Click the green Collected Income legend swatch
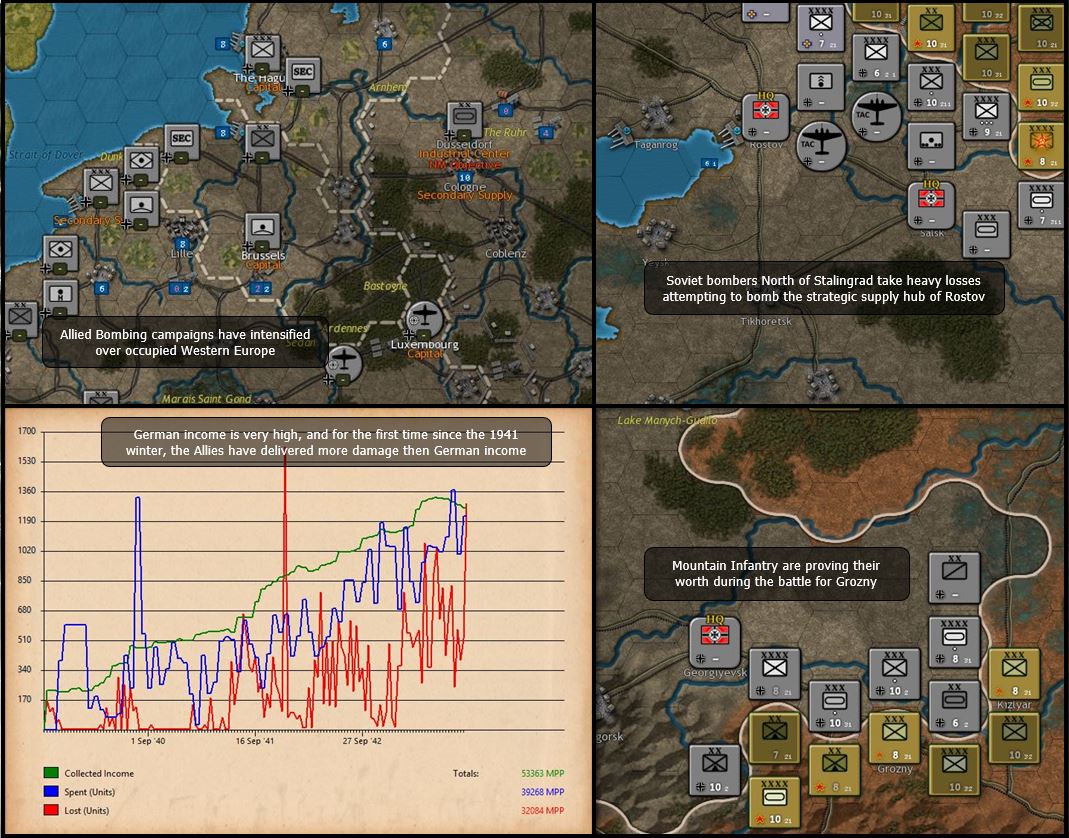This screenshot has height=838, width=1069. [50, 773]
